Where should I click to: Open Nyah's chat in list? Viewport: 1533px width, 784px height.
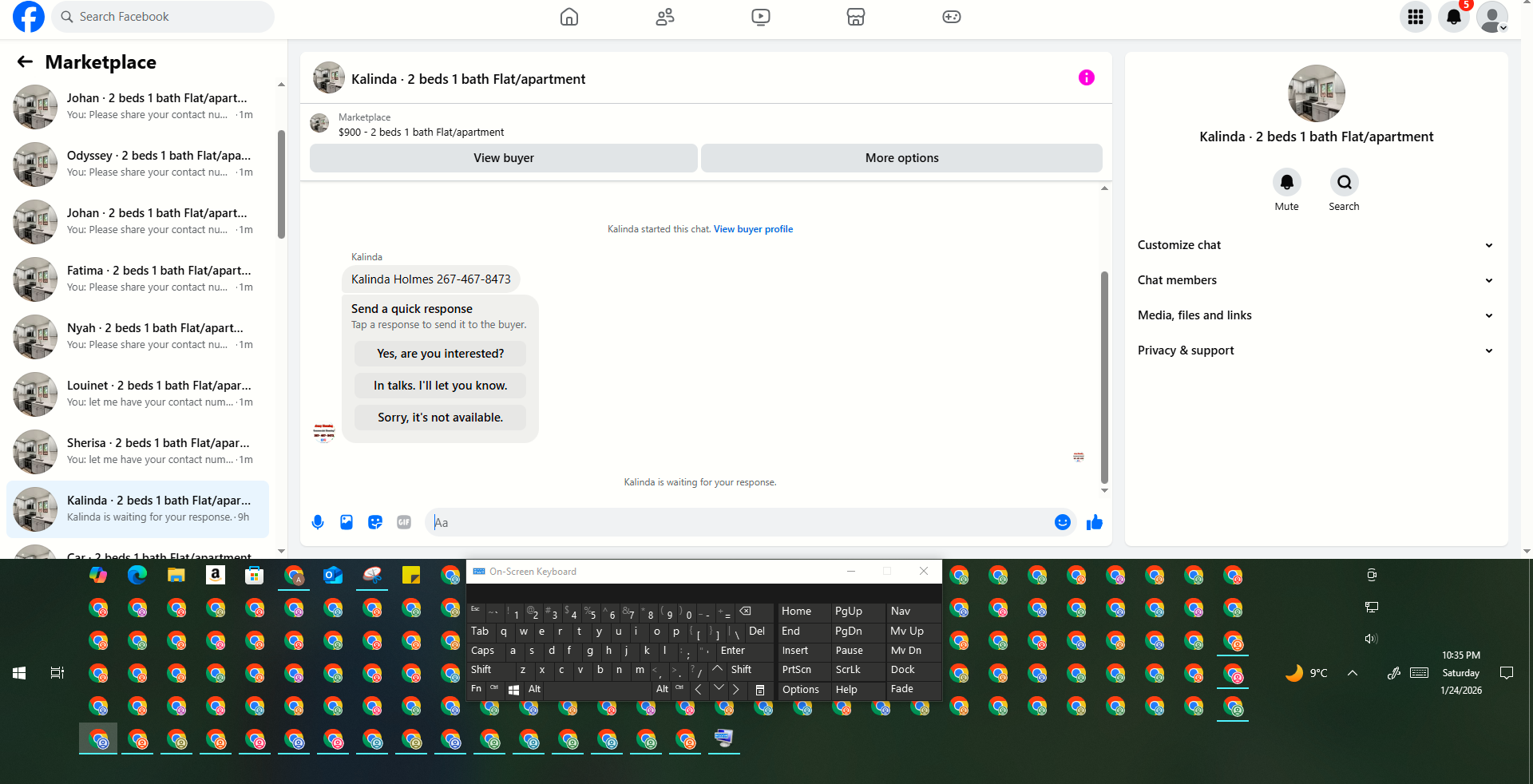(137, 336)
